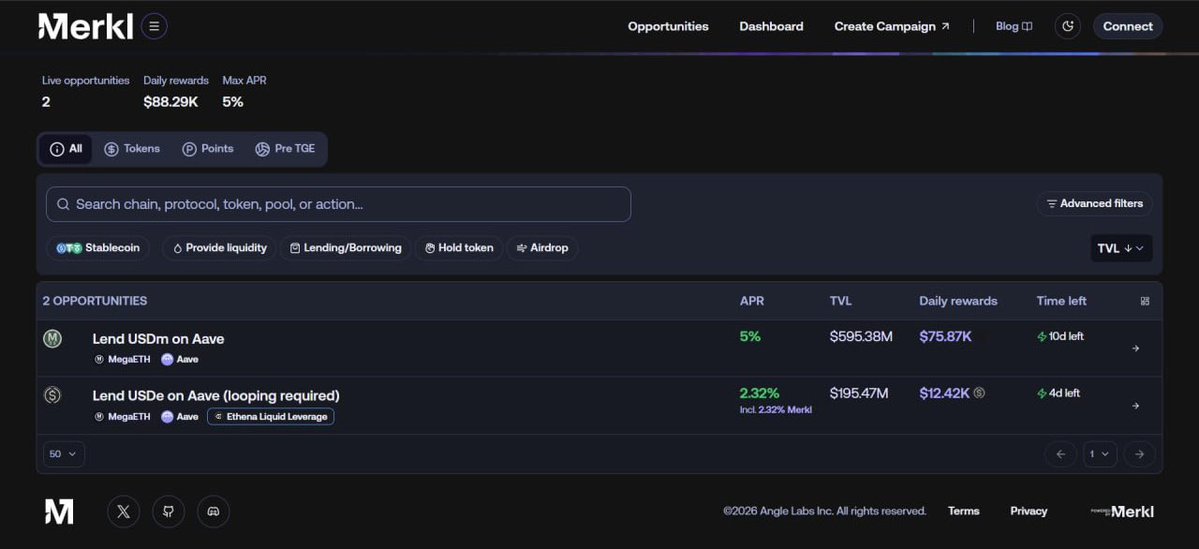Click the 10d left indicator
Viewport: 1199px width, 549px height.
point(1060,336)
